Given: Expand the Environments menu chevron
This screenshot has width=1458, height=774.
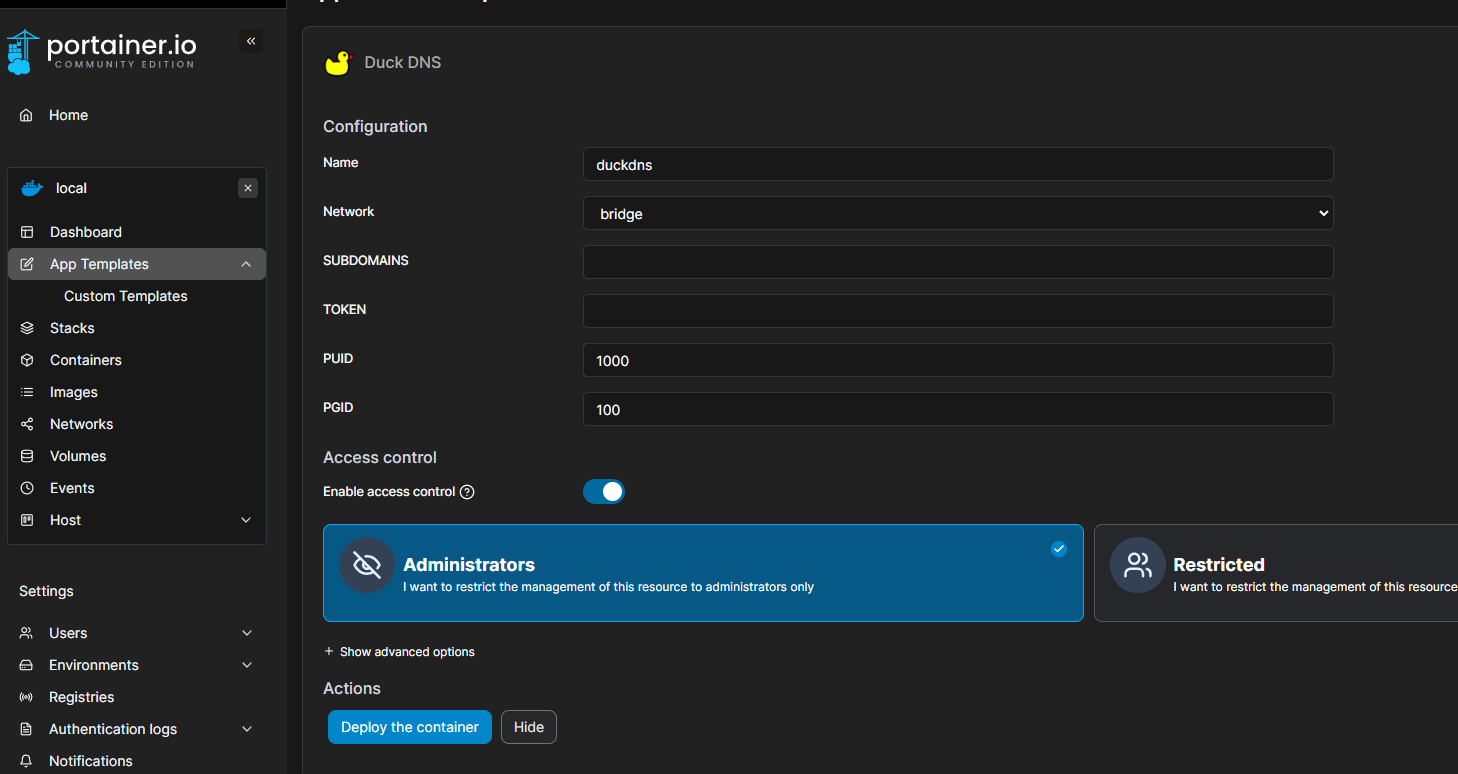Looking at the screenshot, I should pyautogui.click(x=247, y=665).
